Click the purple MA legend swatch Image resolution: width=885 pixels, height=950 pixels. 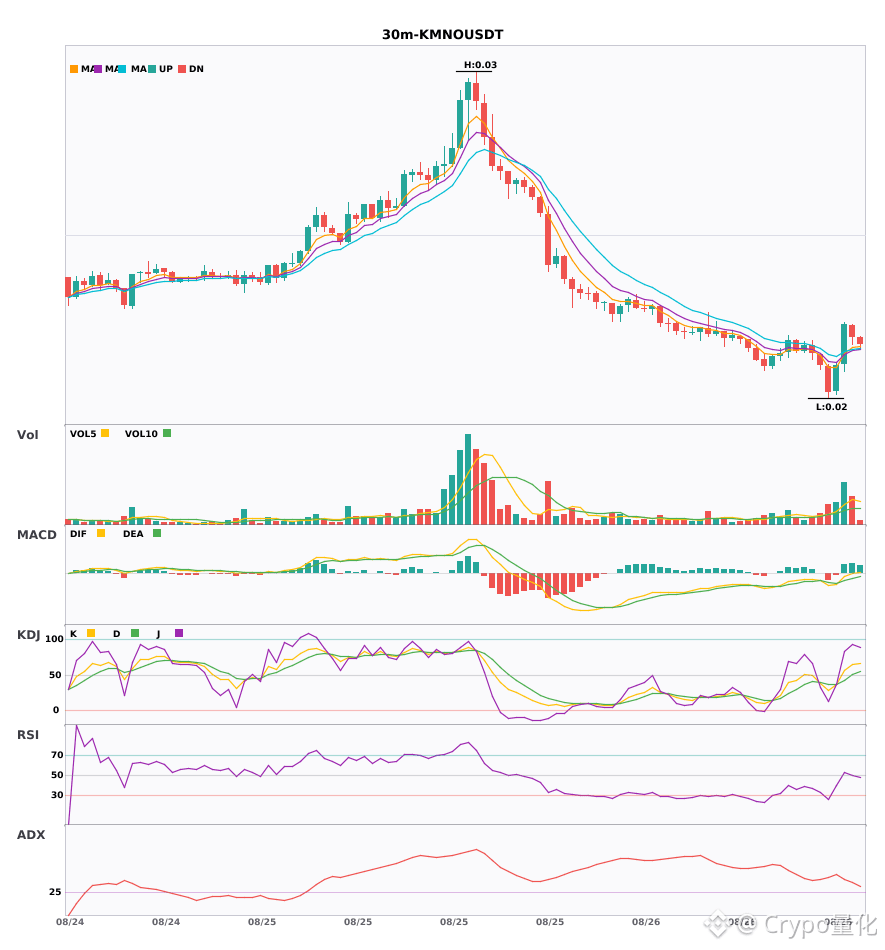[98, 69]
